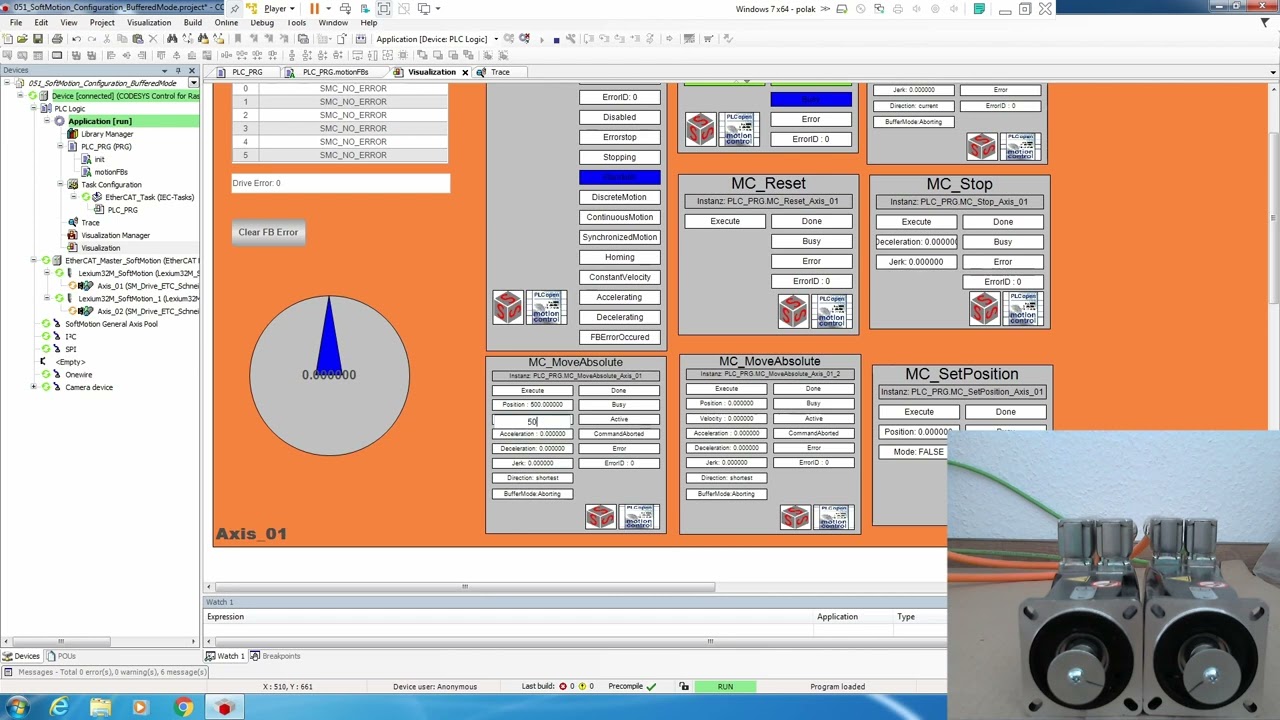1280x720 pixels.
Task: Click velocity edit box showing 50
Action: point(532,421)
